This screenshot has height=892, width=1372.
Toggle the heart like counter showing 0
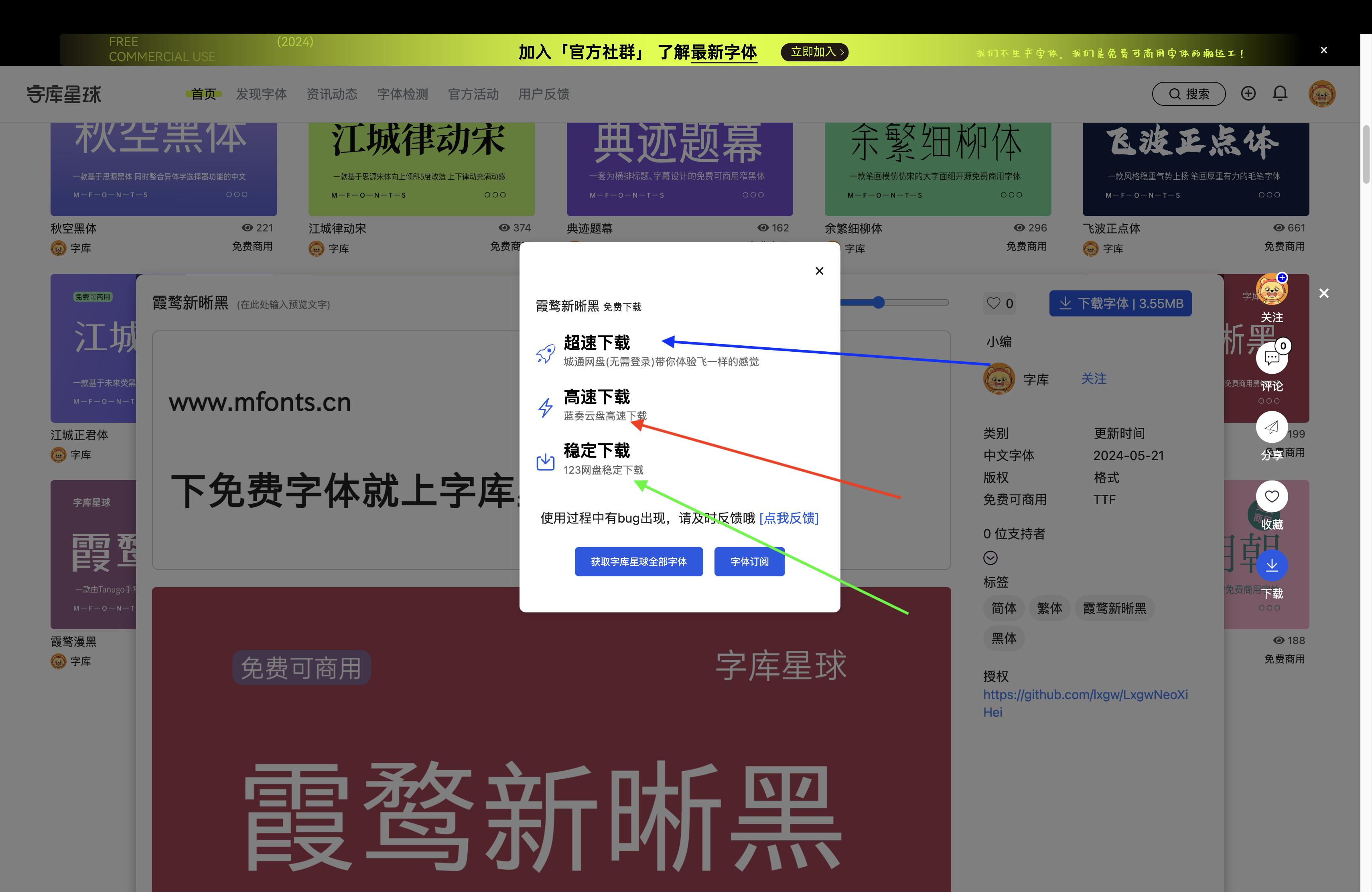(1000, 303)
